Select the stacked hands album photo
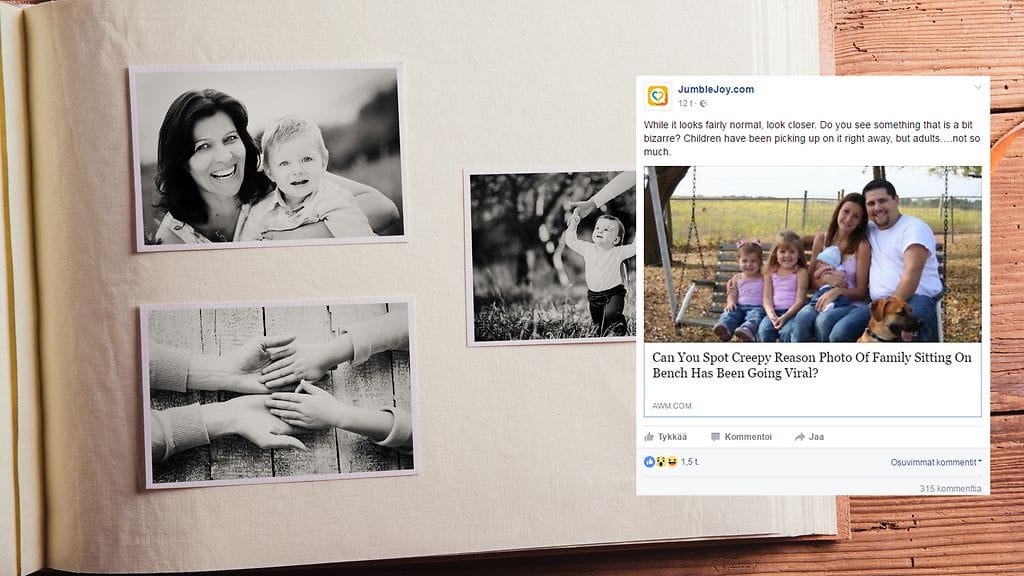The height and width of the screenshot is (576, 1024). [x=279, y=393]
